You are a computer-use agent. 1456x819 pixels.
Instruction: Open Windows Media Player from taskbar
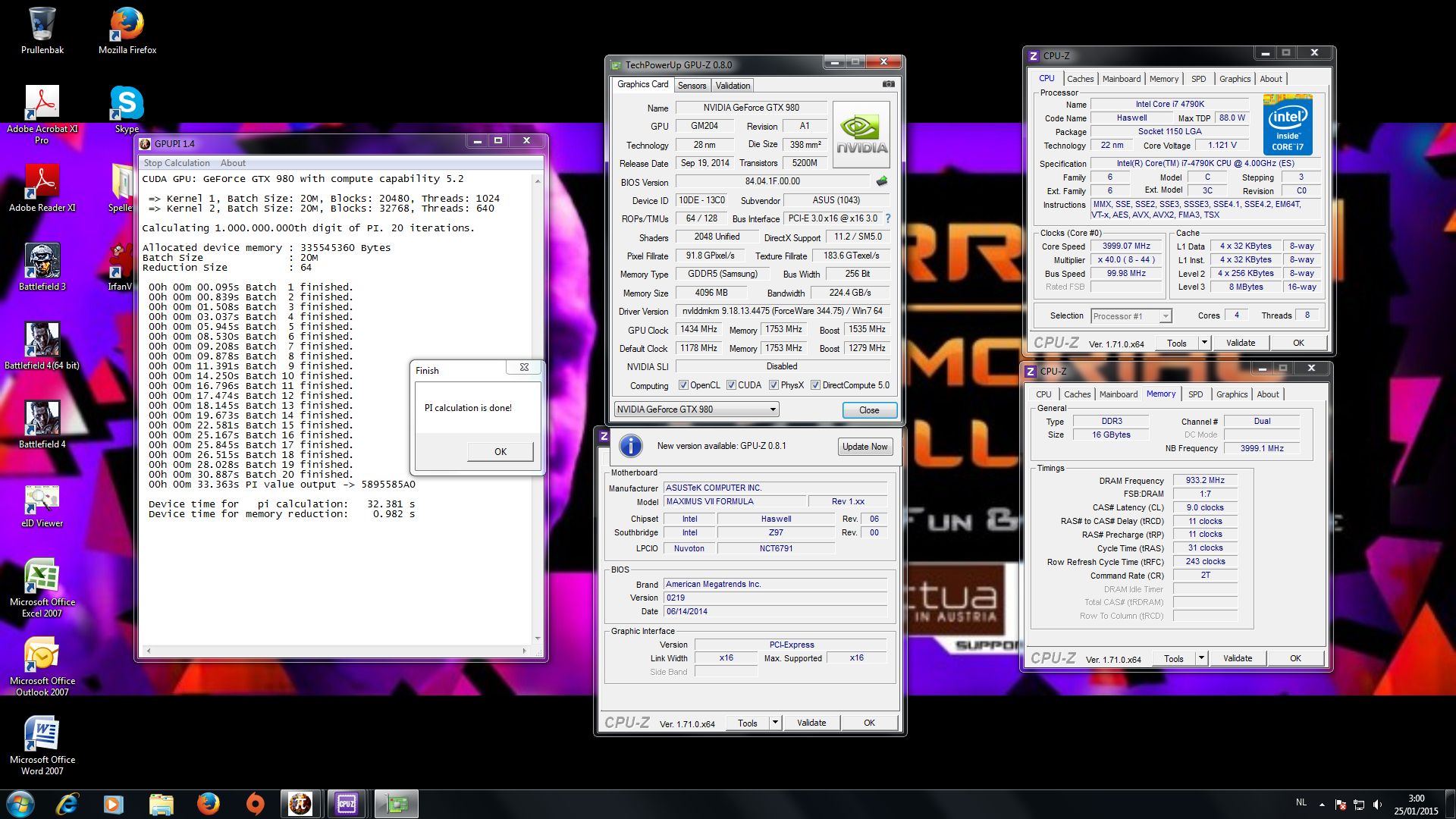[114, 804]
